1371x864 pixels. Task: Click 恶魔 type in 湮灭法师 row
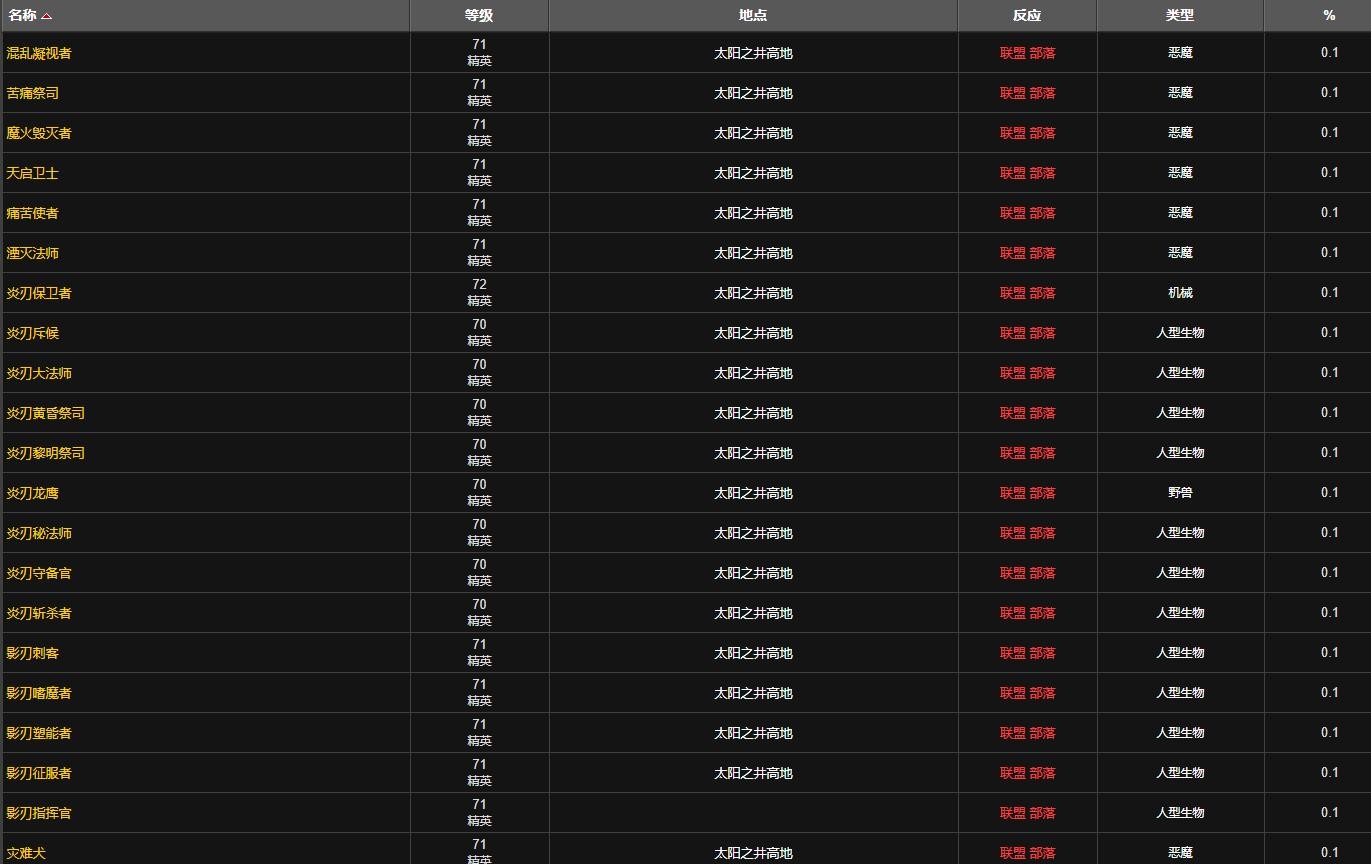[1180, 253]
